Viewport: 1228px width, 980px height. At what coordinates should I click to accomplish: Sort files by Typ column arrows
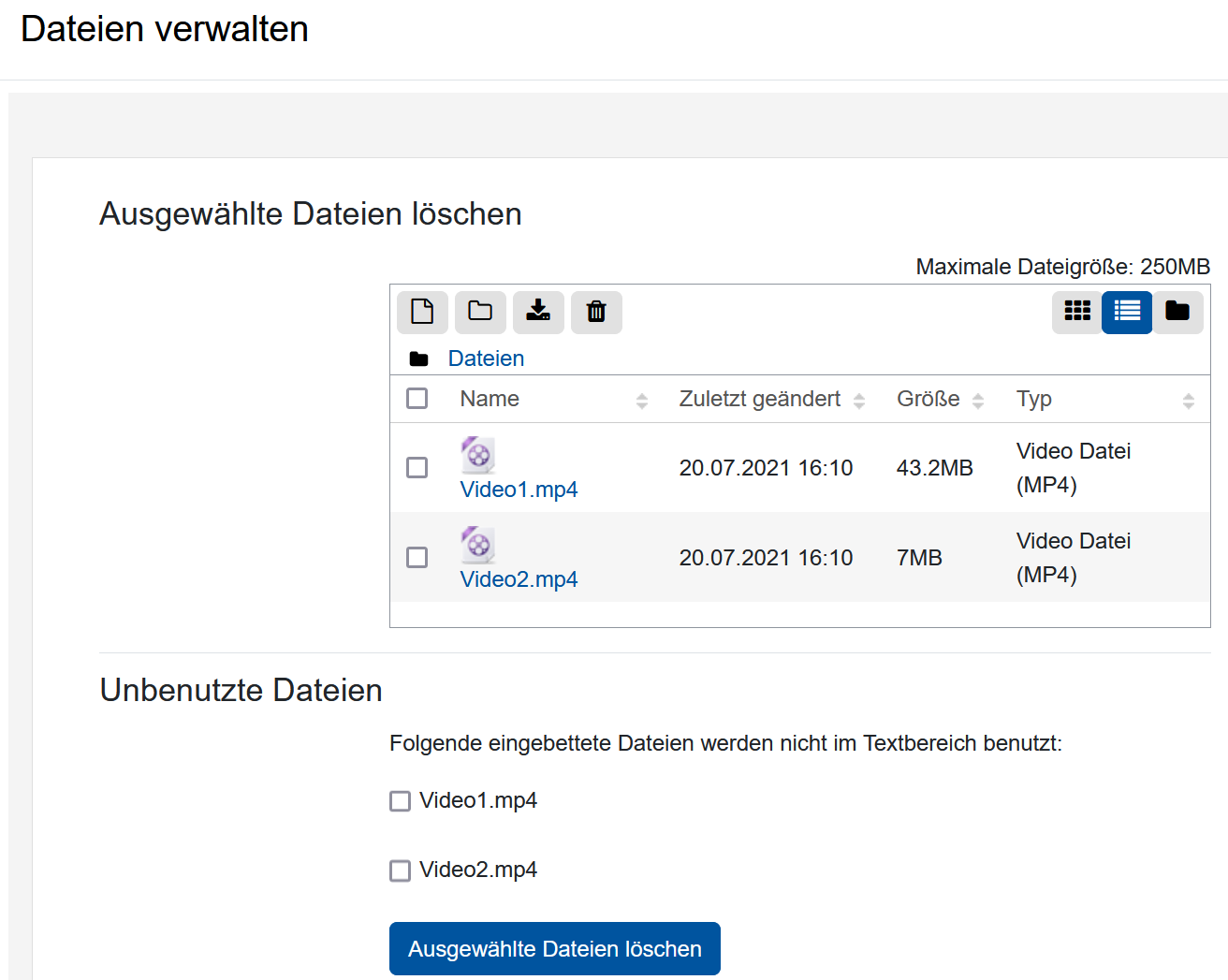[x=1189, y=401]
